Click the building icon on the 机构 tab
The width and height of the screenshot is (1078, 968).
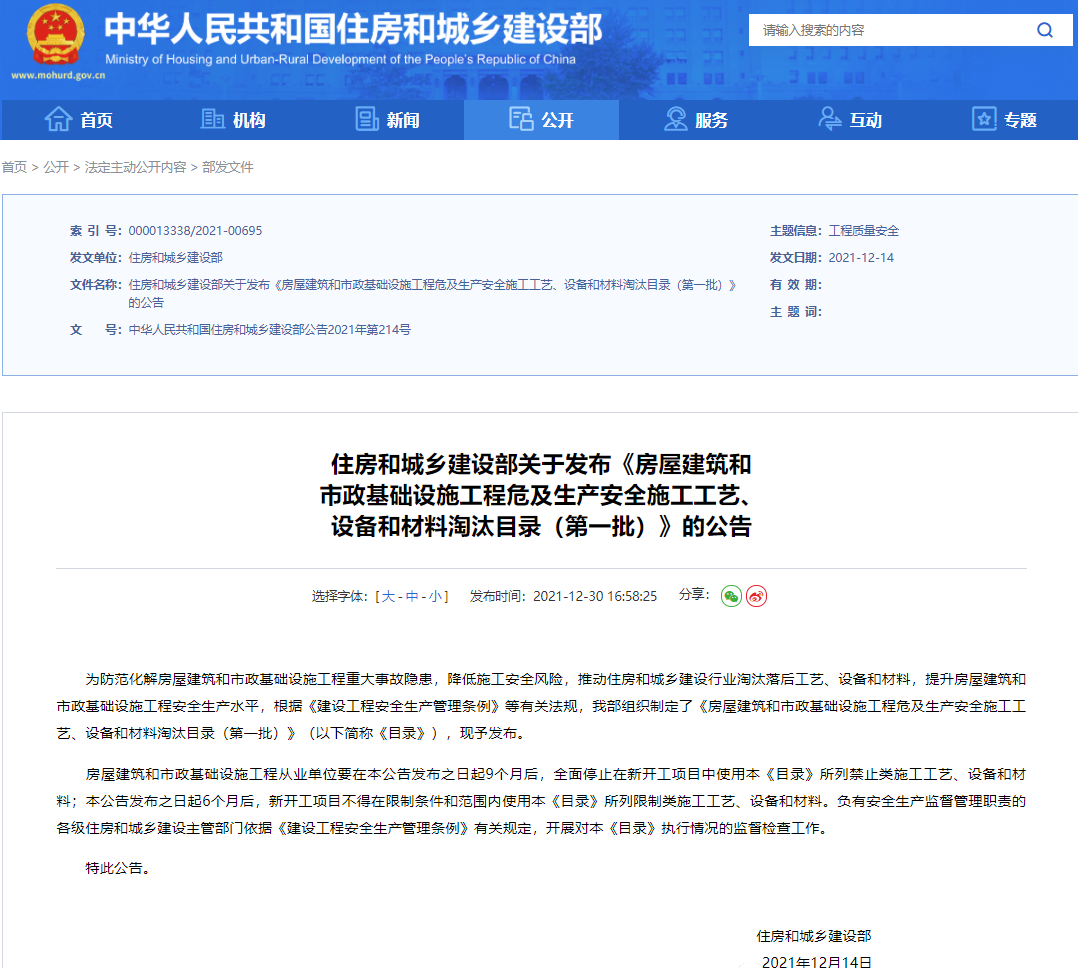(213, 119)
